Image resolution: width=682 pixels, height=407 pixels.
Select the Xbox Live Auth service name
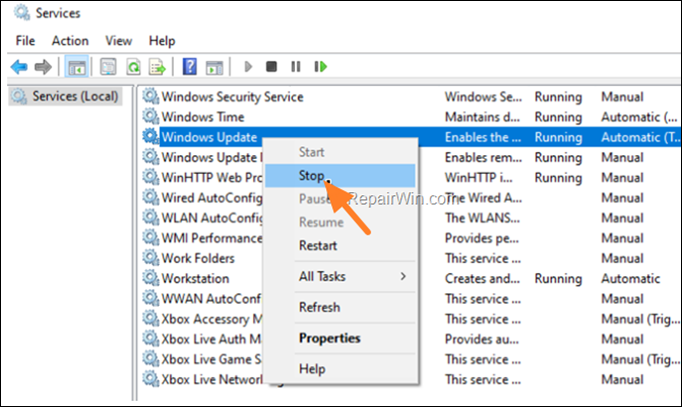(x=212, y=339)
